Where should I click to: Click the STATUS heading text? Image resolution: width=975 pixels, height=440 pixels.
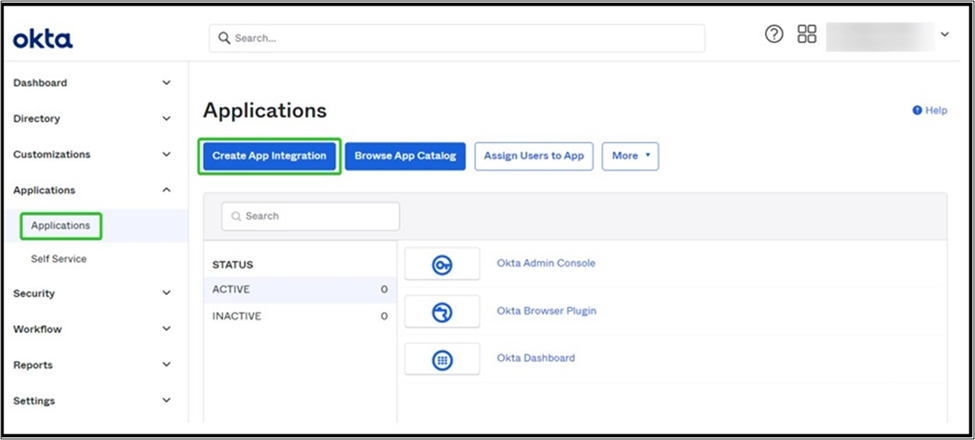pos(233,265)
